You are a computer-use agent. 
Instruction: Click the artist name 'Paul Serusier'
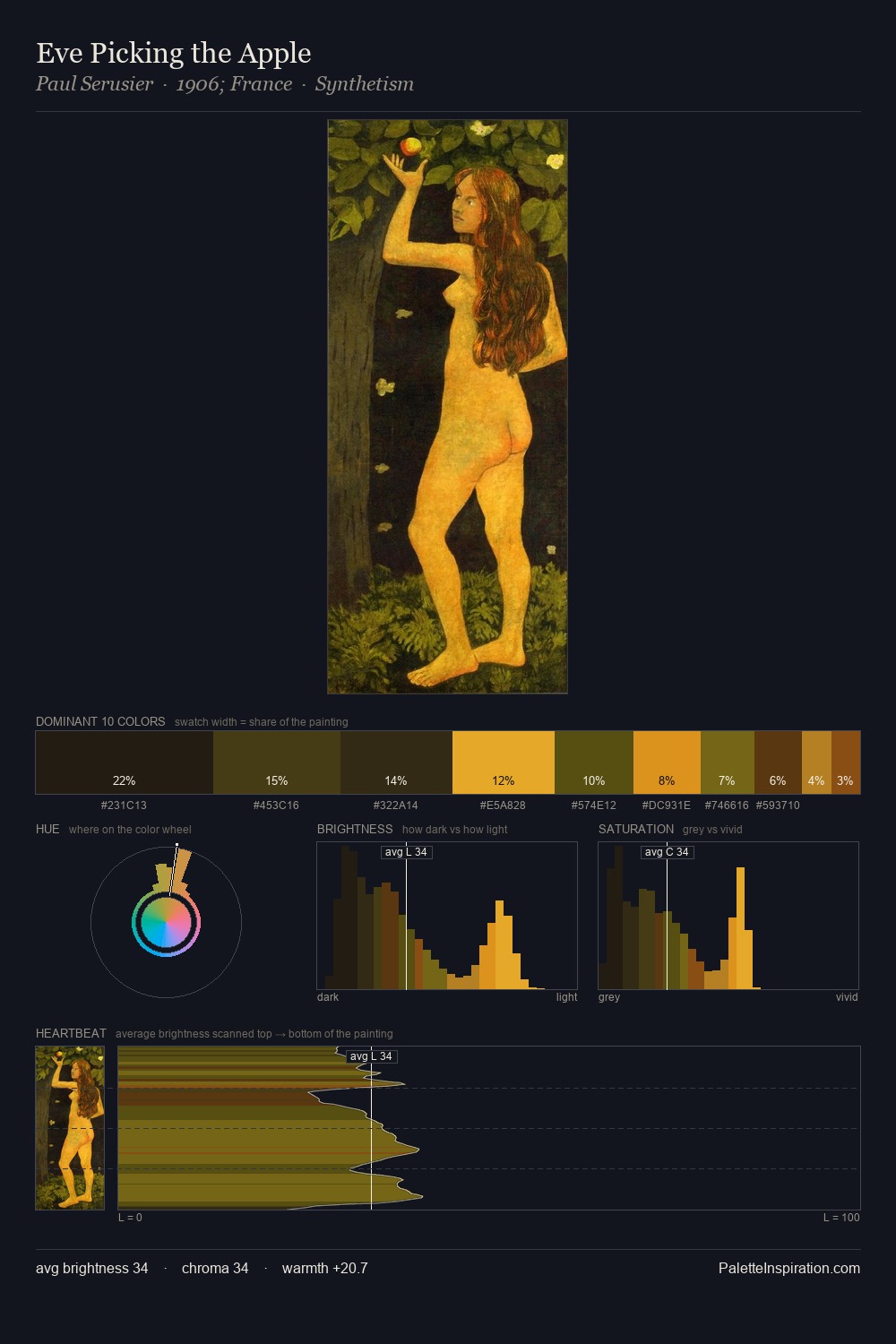click(x=95, y=84)
